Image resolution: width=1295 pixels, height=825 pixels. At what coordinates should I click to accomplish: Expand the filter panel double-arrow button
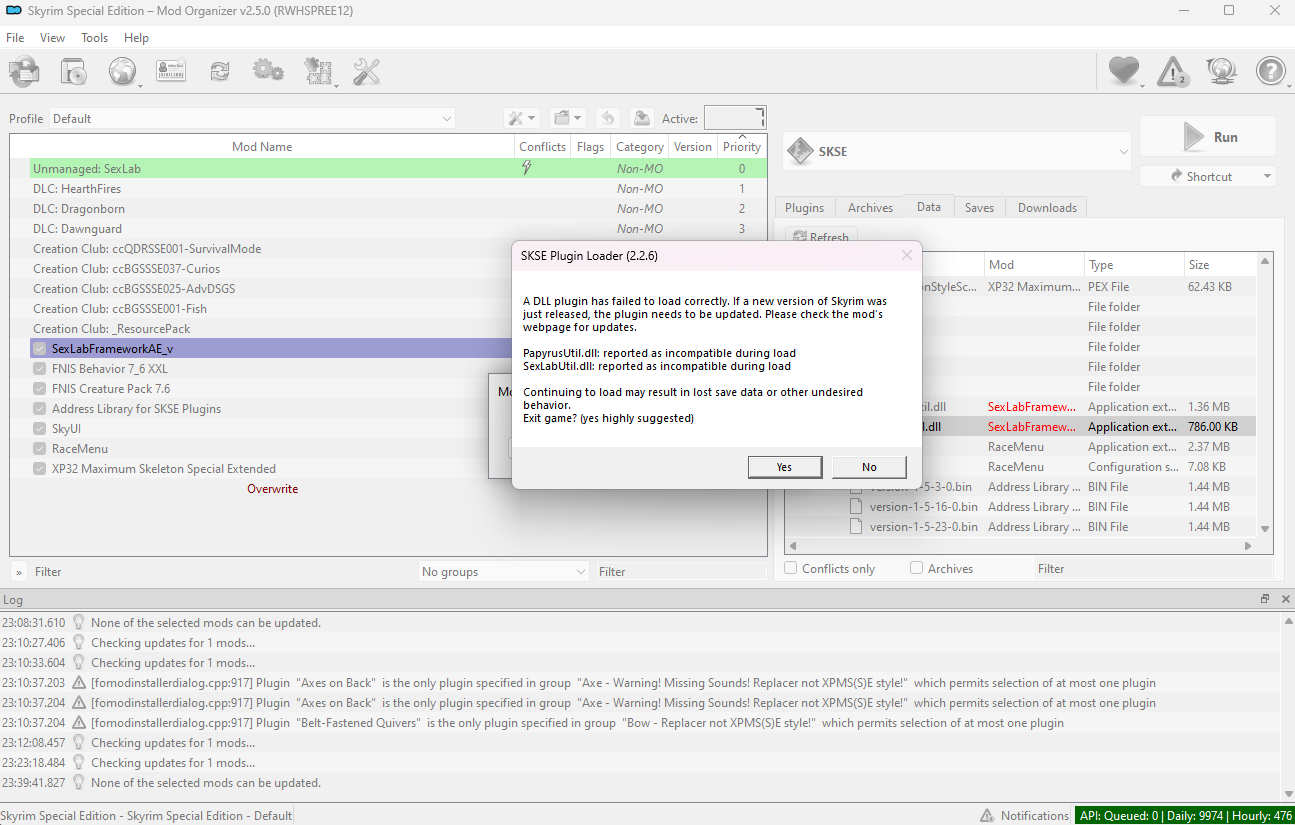click(19, 572)
